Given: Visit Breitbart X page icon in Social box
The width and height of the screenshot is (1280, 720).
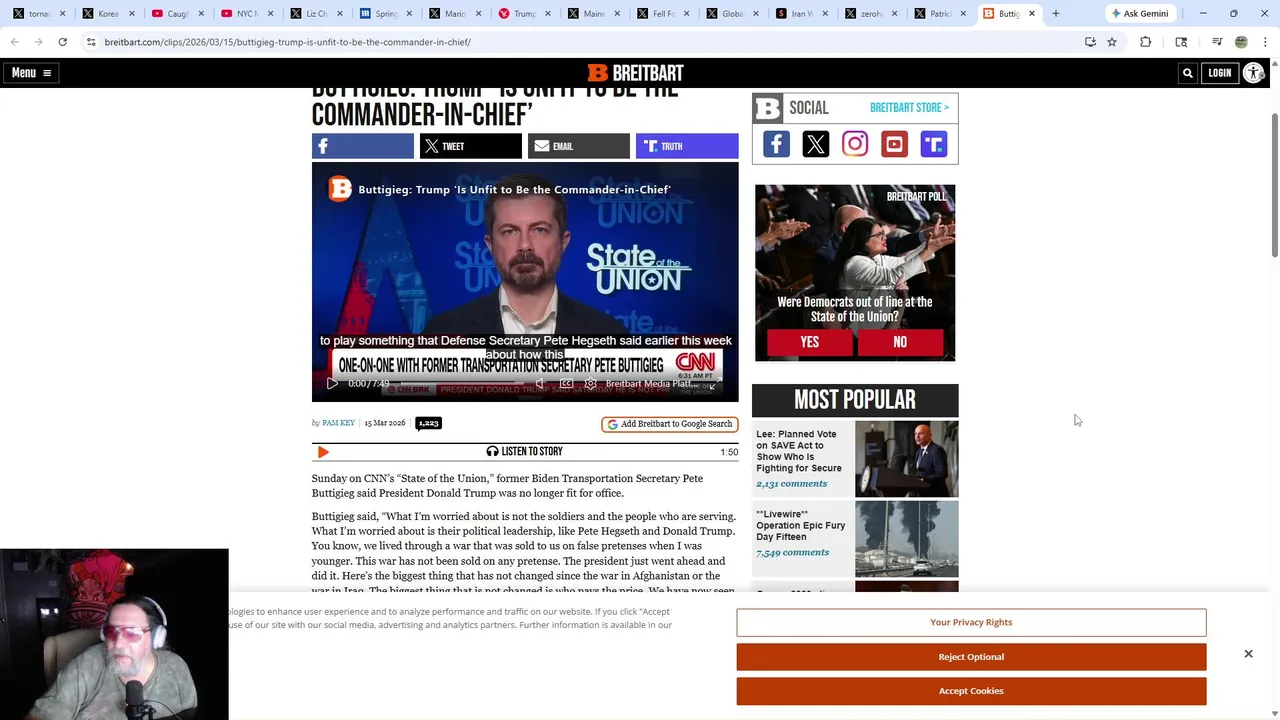Looking at the screenshot, I should click(x=815, y=144).
